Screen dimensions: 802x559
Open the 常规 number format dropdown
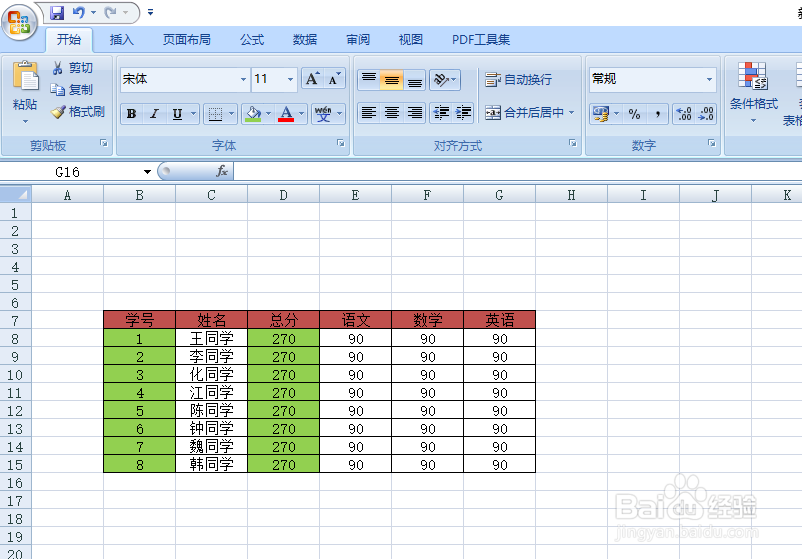[709, 79]
